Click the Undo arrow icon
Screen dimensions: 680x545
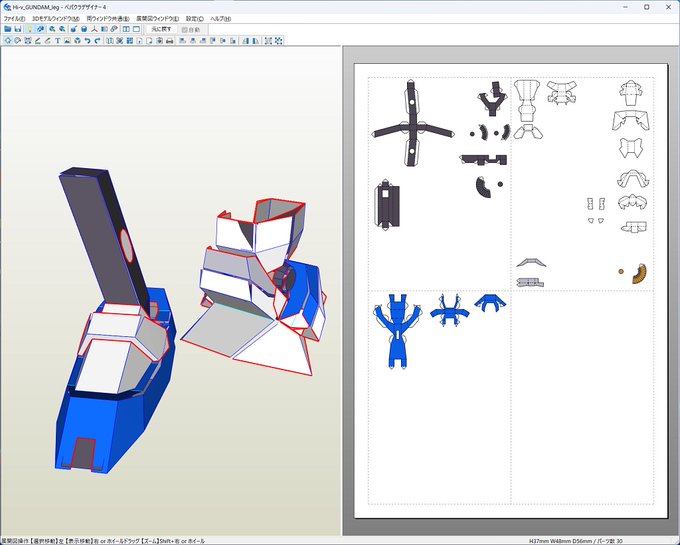click(x=88, y=41)
